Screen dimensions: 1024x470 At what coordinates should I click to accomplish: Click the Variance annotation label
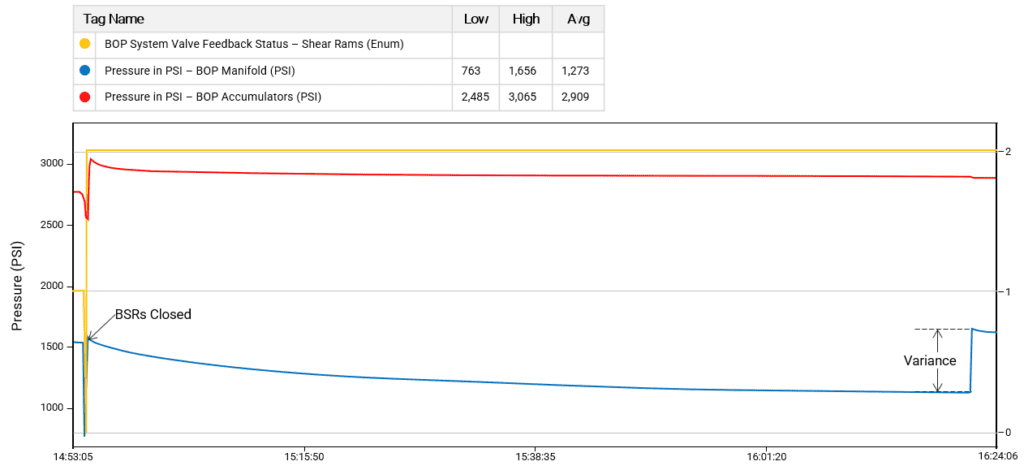click(929, 361)
